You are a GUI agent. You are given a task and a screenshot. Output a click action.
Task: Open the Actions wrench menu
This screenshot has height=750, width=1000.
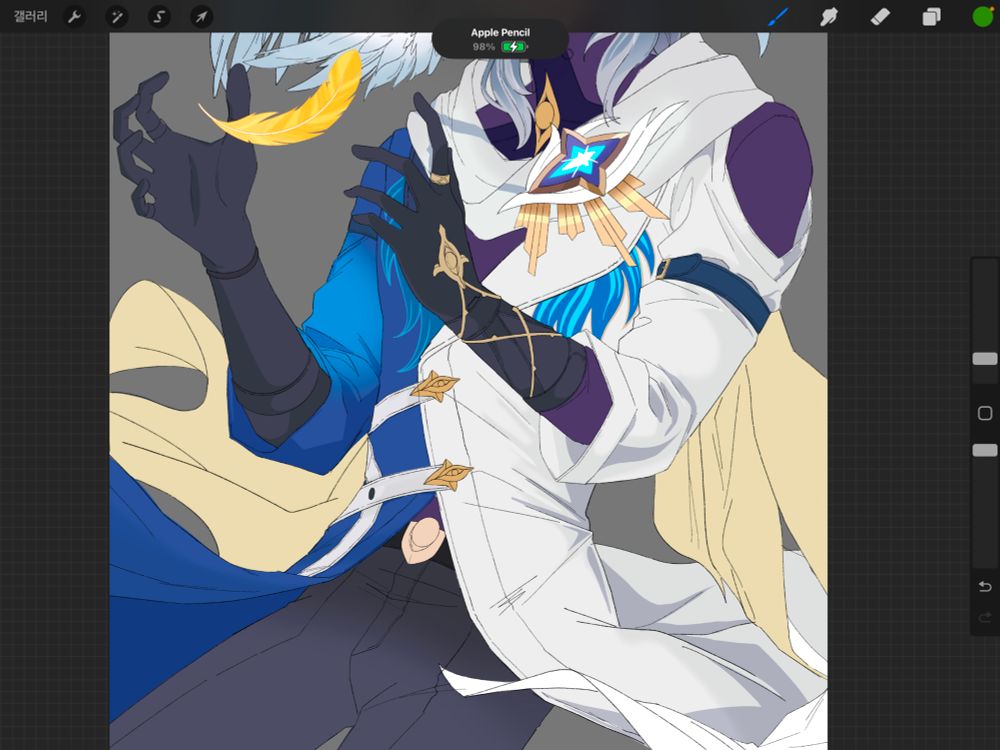[75, 17]
